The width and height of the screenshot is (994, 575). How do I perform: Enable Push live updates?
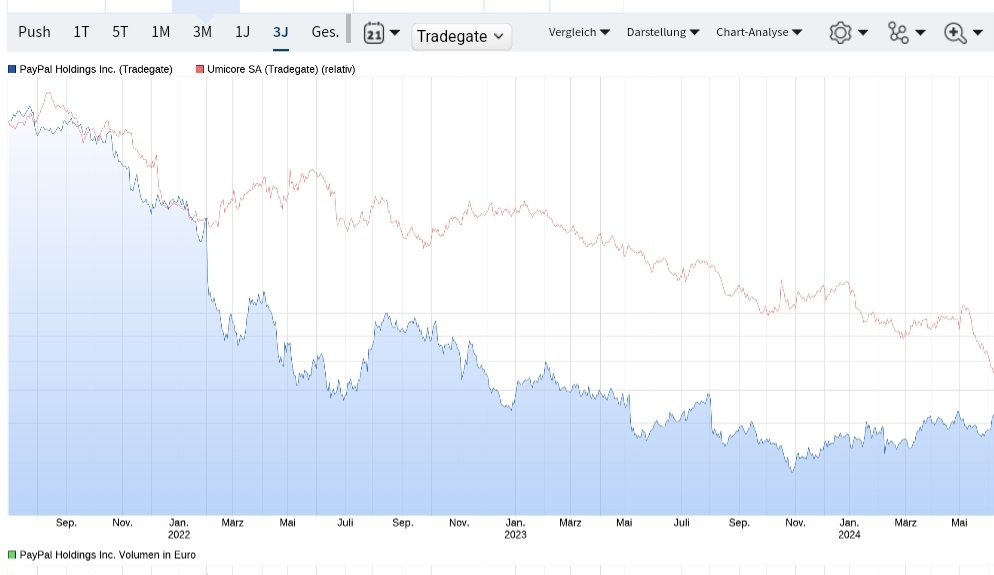pyautogui.click(x=34, y=32)
